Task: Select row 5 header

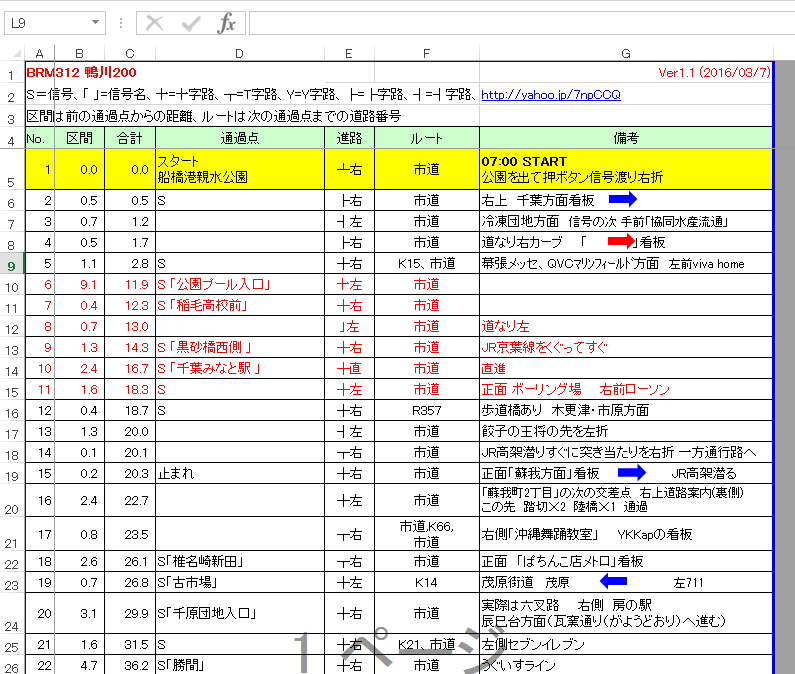Action: 12,169
